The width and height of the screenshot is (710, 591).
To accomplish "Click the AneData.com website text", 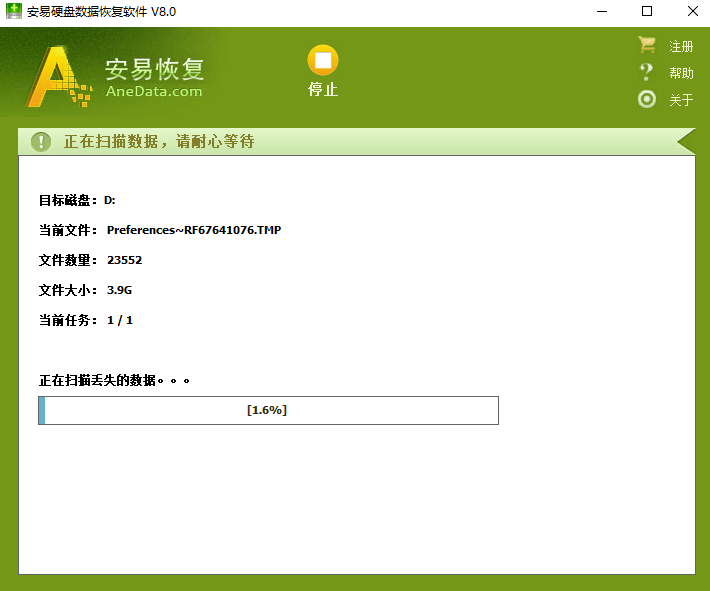I will coord(154,91).
